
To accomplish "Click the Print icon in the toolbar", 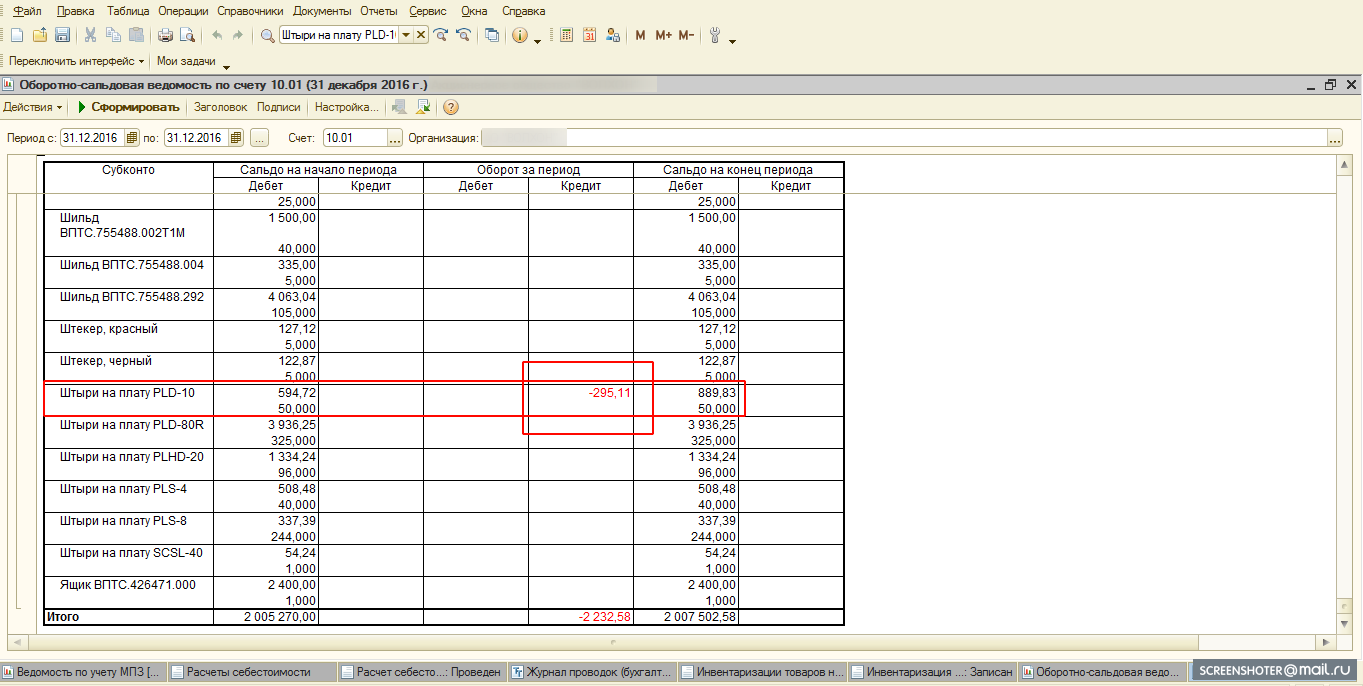I will click(165, 35).
